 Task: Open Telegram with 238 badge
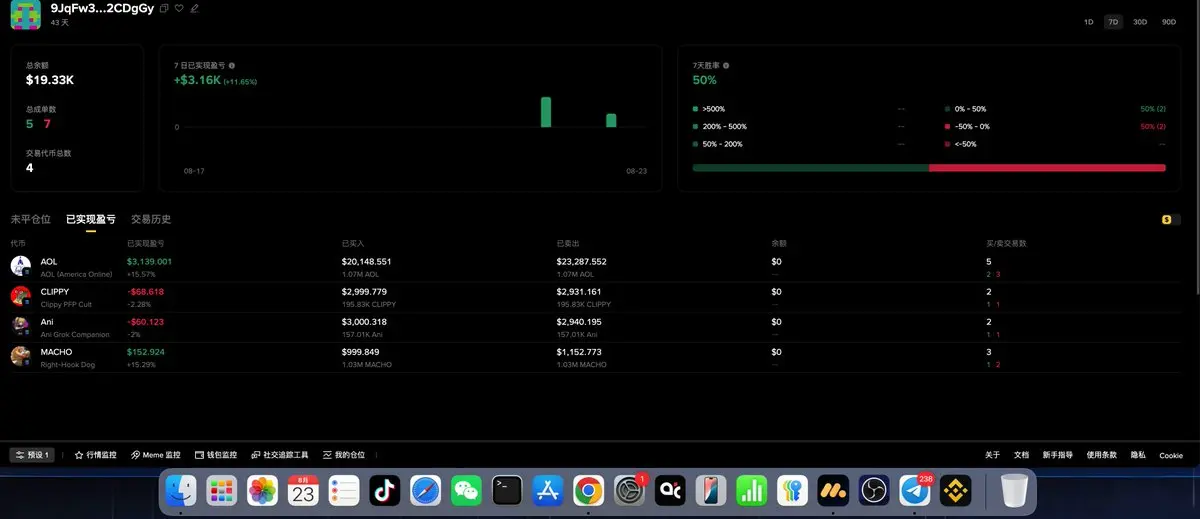click(x=915, y=490)
